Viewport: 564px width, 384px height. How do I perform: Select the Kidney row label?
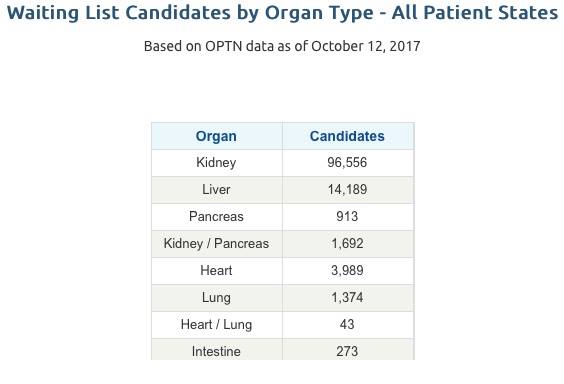click(216, 163)
